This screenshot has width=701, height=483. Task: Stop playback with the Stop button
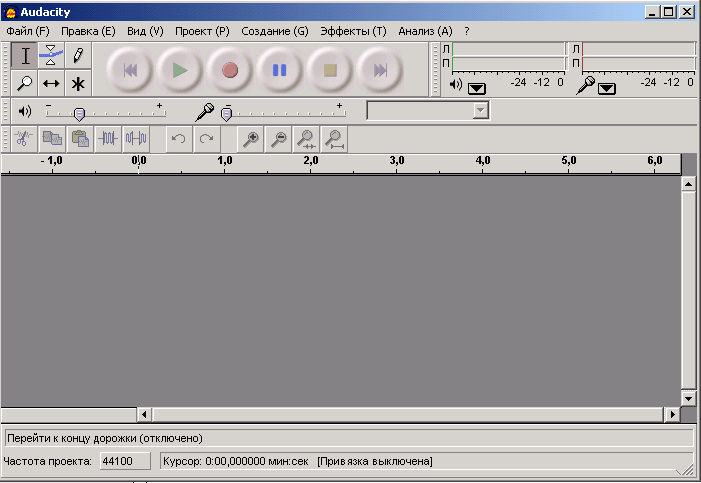pos(330,70)
